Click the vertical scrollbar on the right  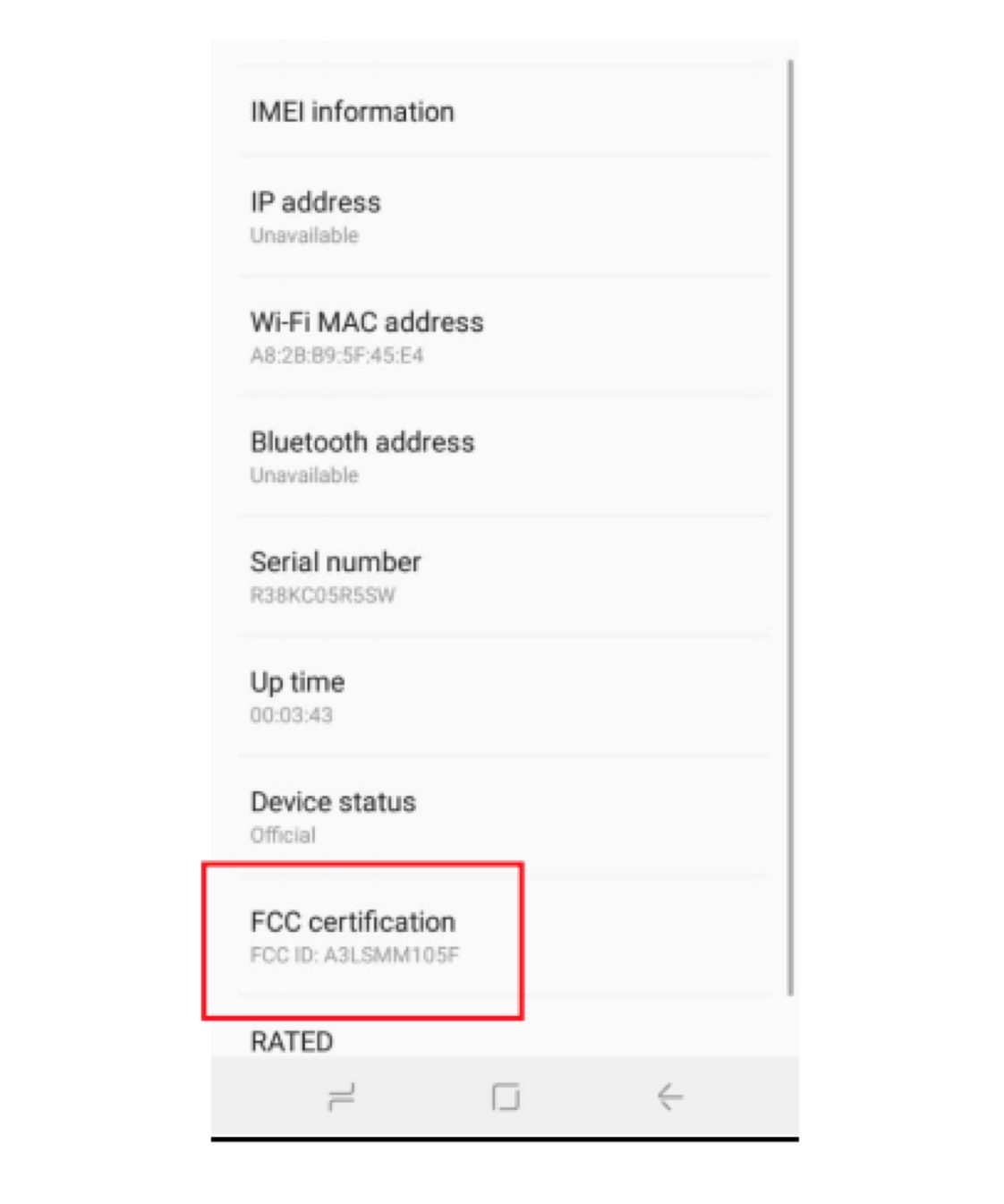790,526
